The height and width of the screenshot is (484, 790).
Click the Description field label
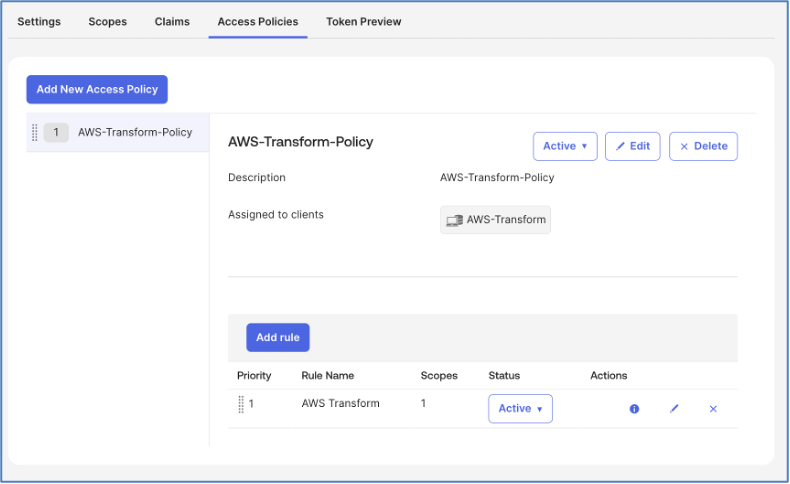tap(257, 178)
